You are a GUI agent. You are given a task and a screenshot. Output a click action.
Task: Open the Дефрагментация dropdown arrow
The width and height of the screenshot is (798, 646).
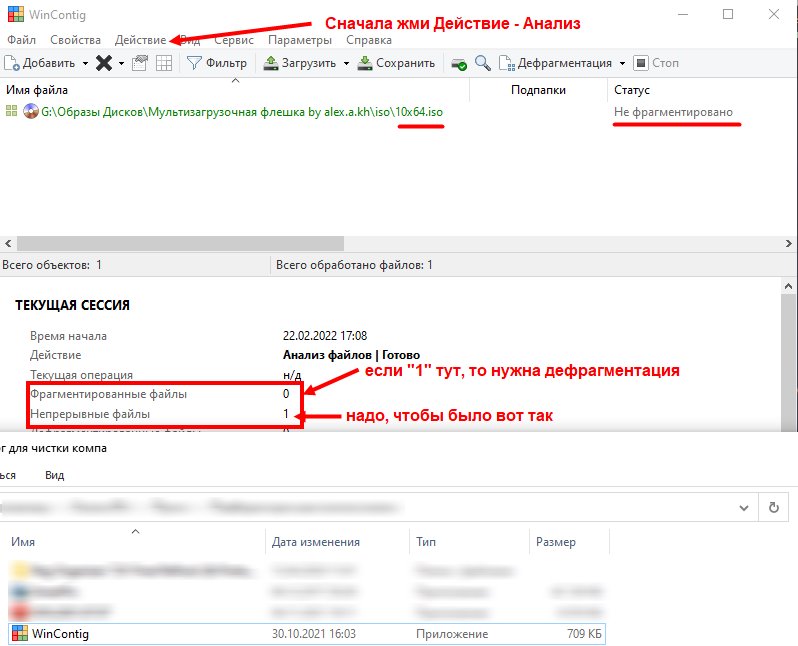[x=622, y=63]
